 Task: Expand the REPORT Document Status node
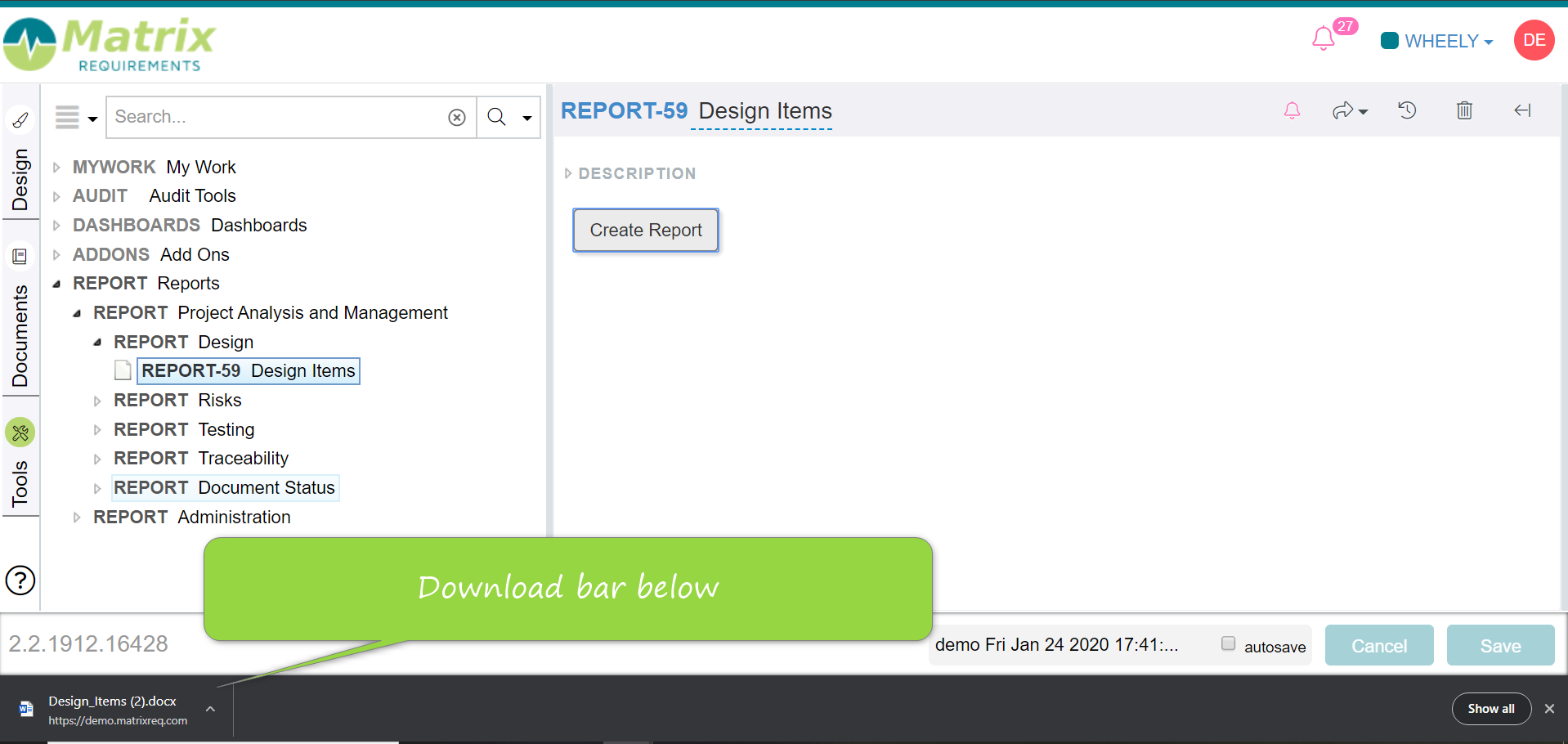coord(97,488)
